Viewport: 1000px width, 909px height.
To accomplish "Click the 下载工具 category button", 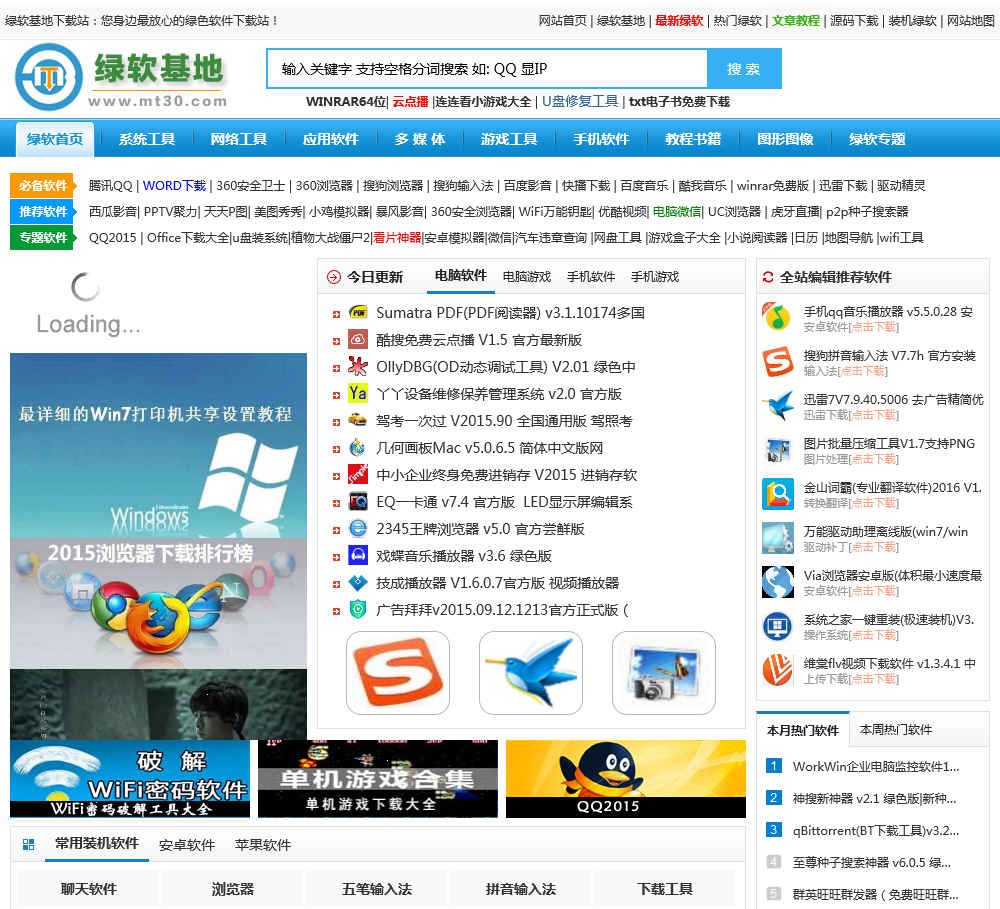I will point(665,889).
